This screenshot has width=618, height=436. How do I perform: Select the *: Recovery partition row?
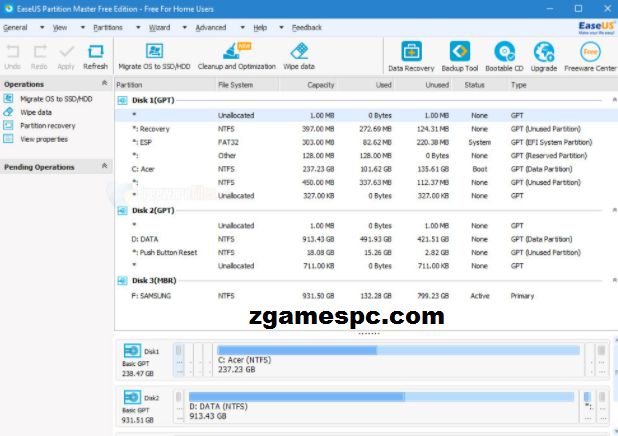click(366, 129)
